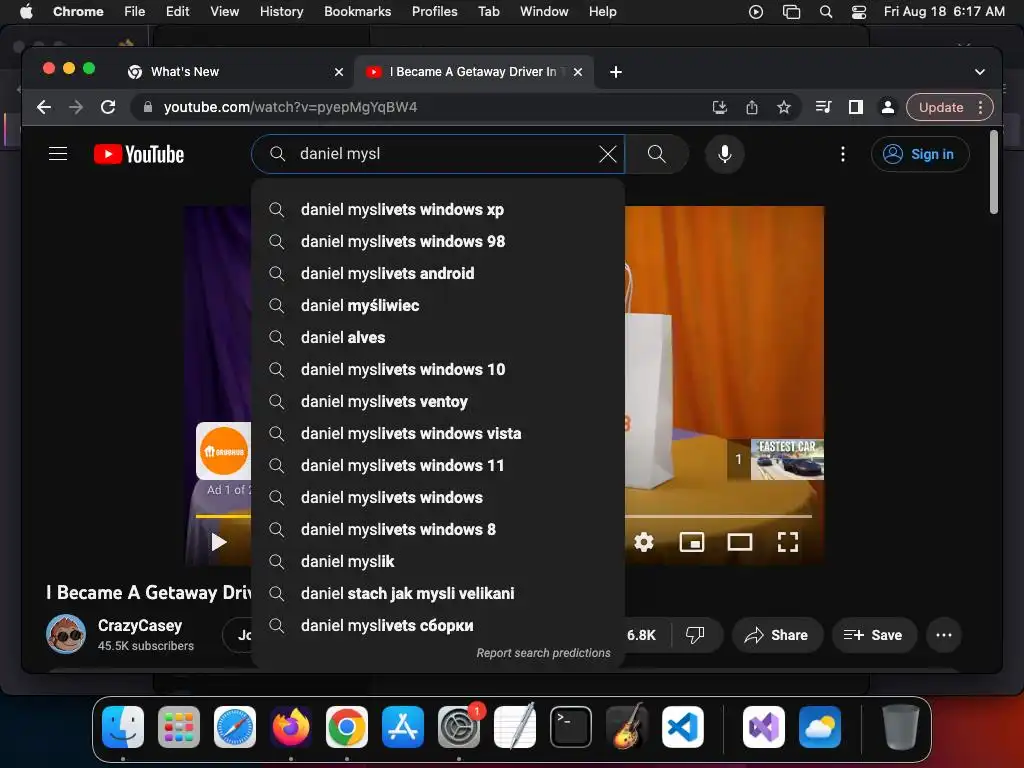Click the magnifier search submit button
Viewport: 1024px width, 768px height.
pyautogui.click(x=656, y=154)
